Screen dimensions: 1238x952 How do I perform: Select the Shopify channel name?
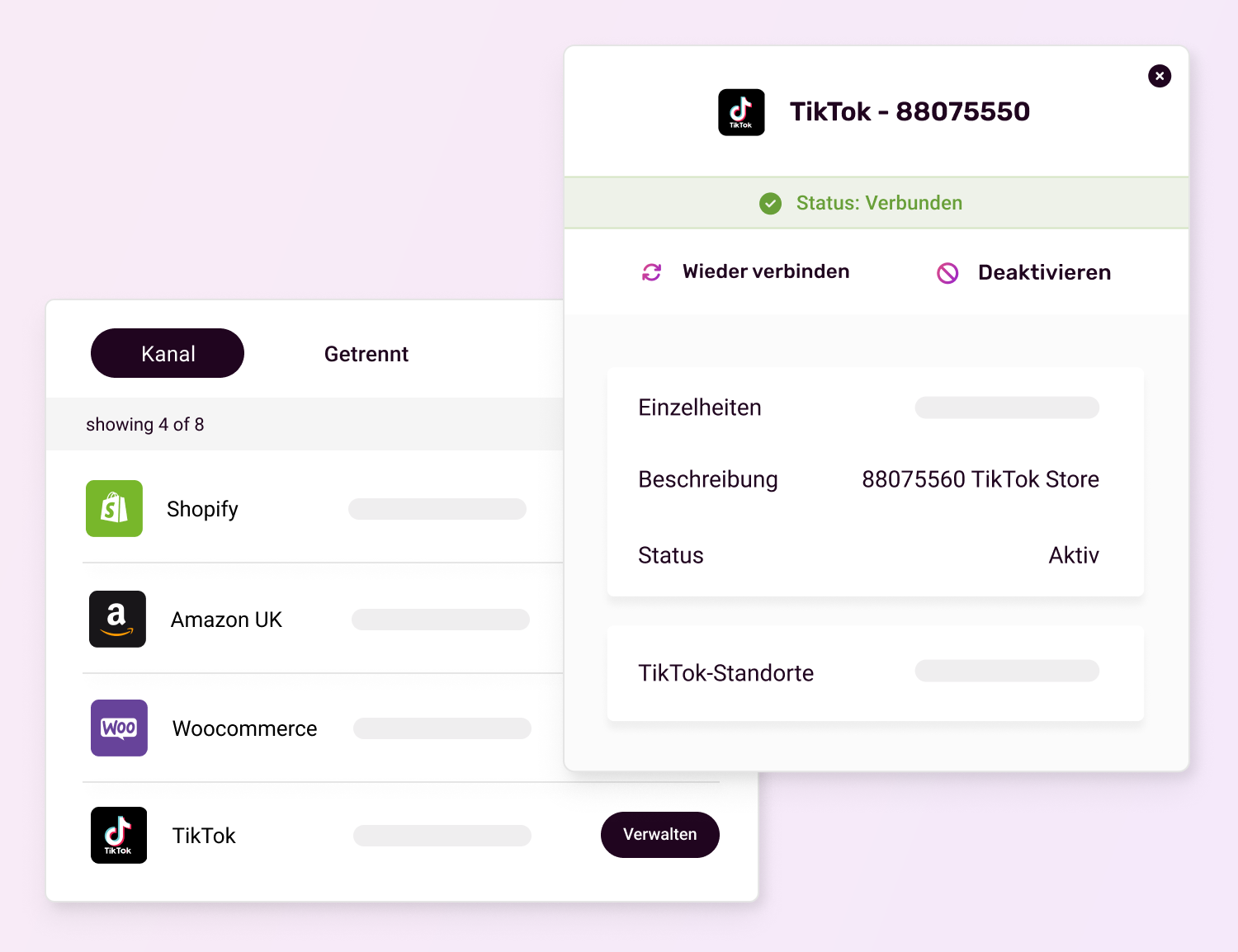202,509
